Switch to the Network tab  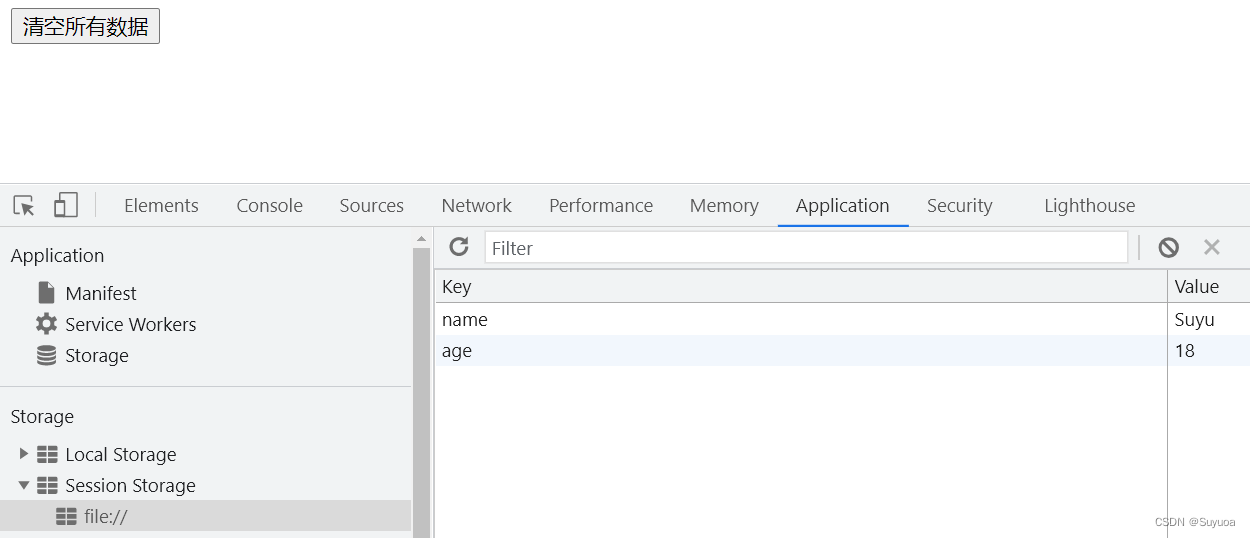pos(476,206)
